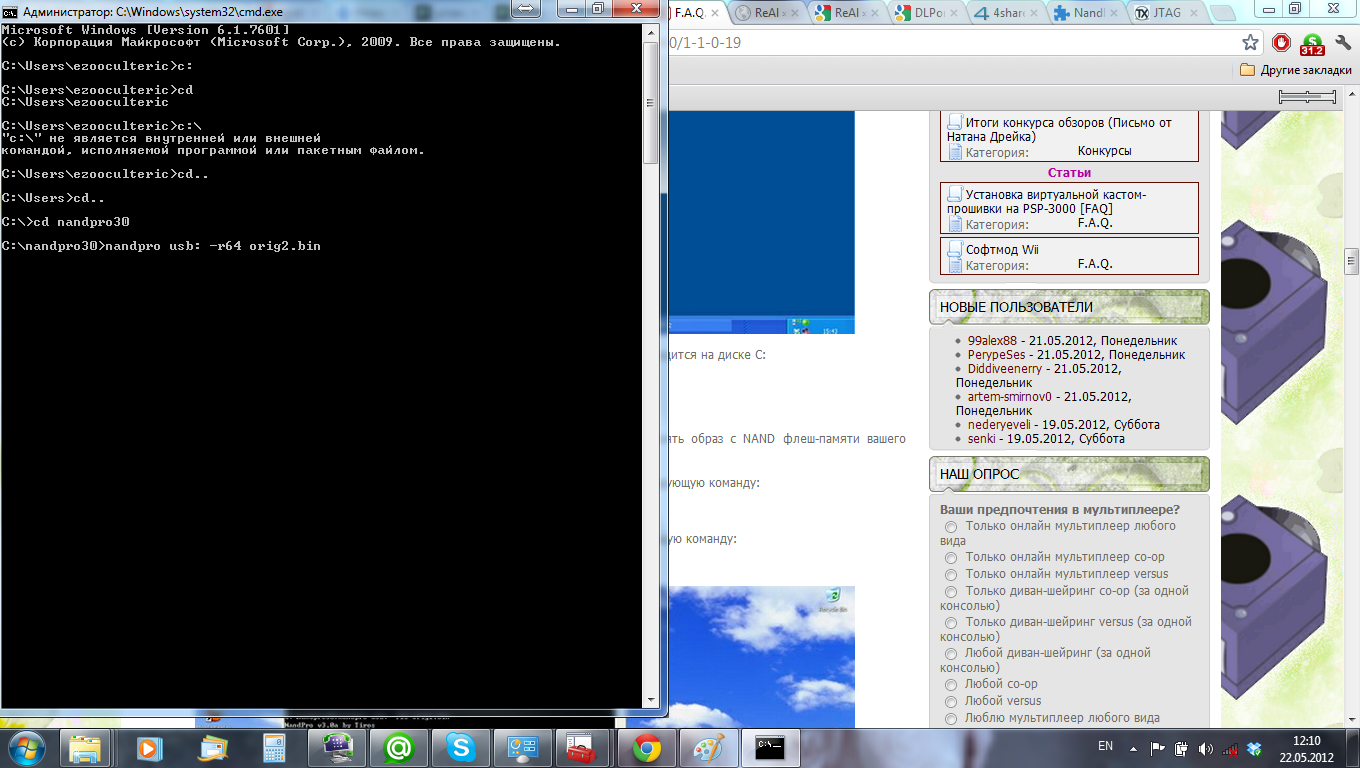Bookmark the page with the star icon
Viewport: 1360px width, 768px height.
point(1250,43)
